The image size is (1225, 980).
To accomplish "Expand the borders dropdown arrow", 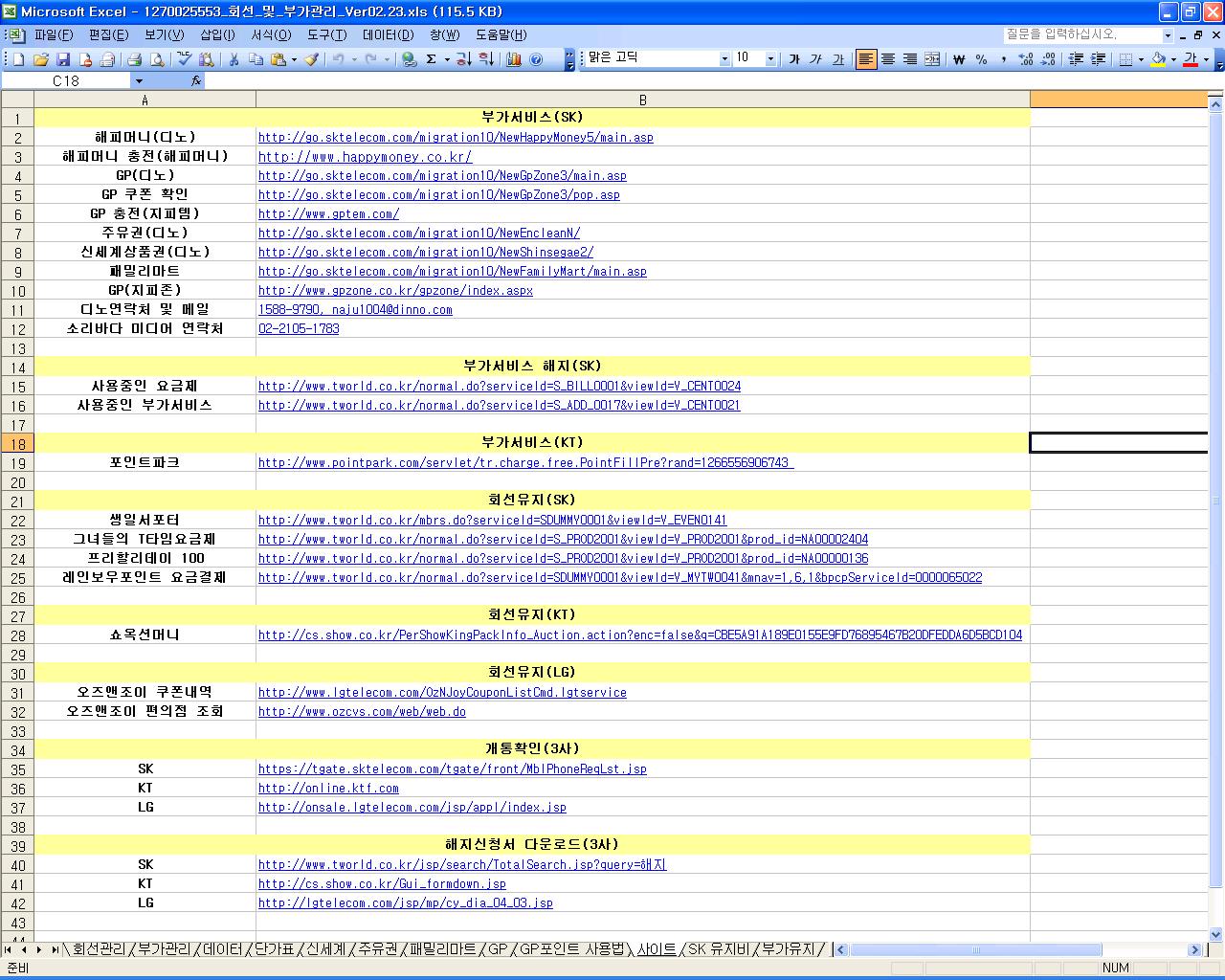I will click(1141, 59).
